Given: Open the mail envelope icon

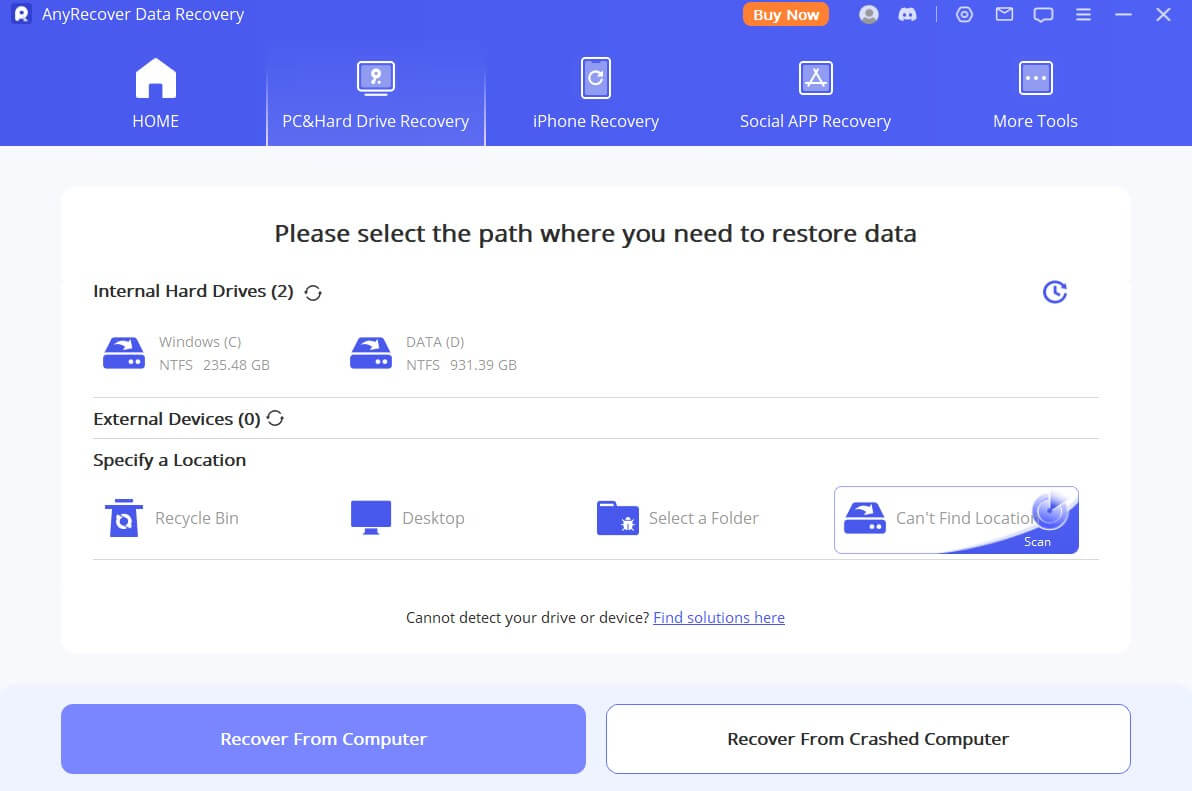Looking at the screenshot, I should 1004,15.
